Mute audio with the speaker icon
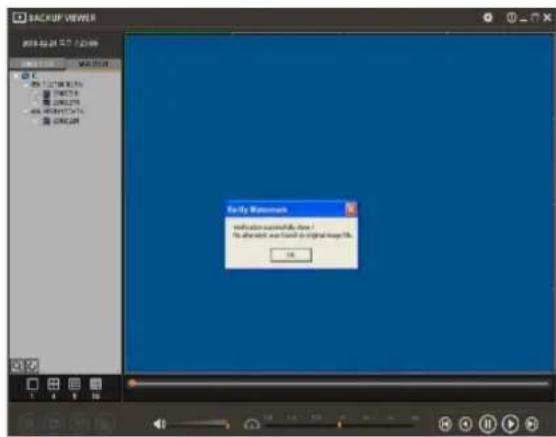This screenshot has width=556, height=437. coord(159,424)
